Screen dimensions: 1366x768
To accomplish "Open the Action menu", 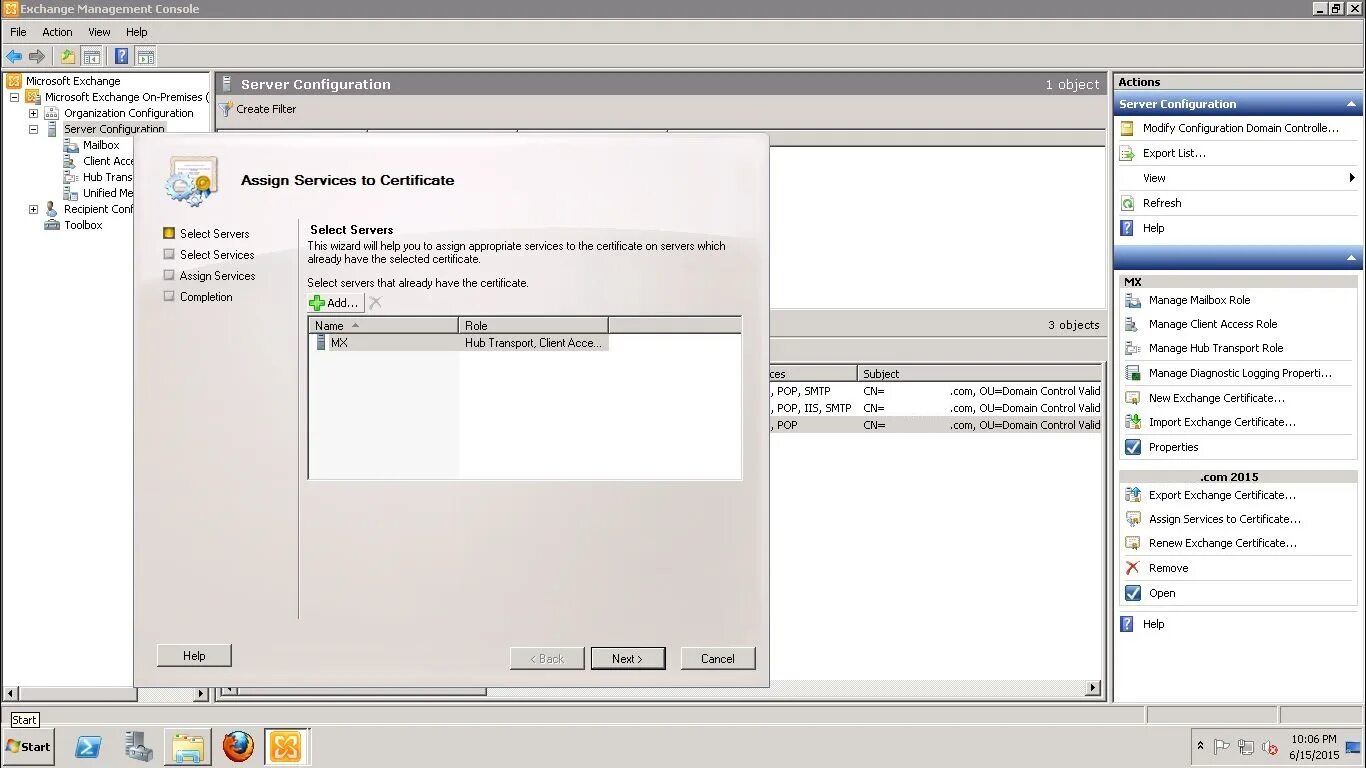I will pos(57,32).
